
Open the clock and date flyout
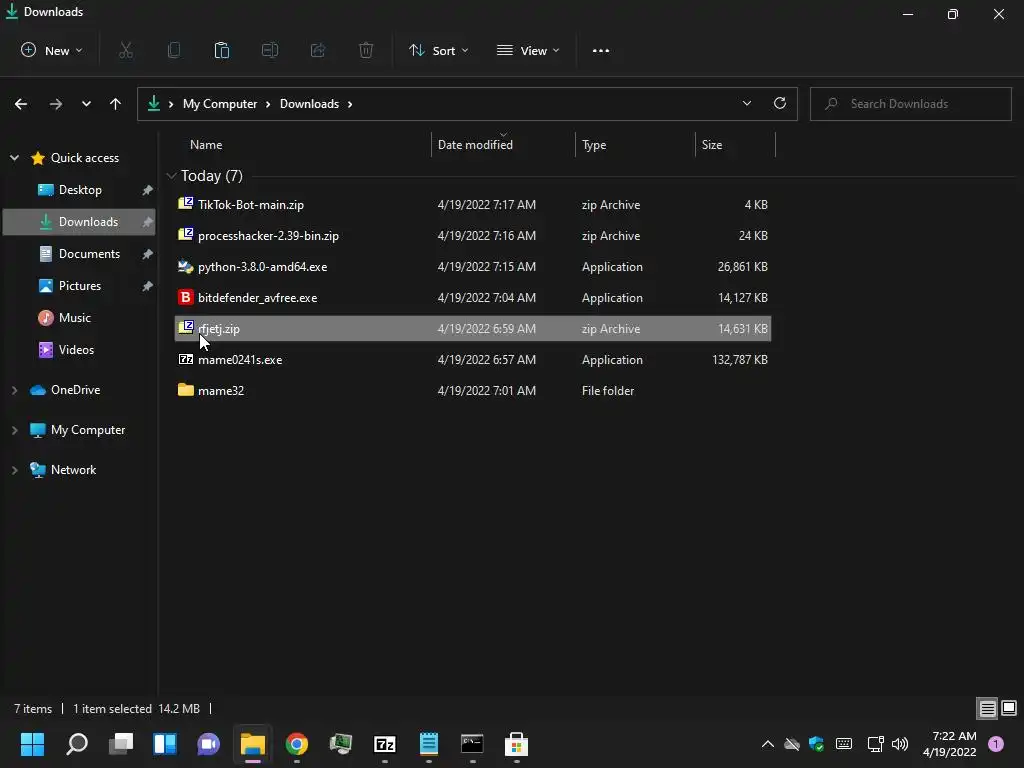click(950, 744)
